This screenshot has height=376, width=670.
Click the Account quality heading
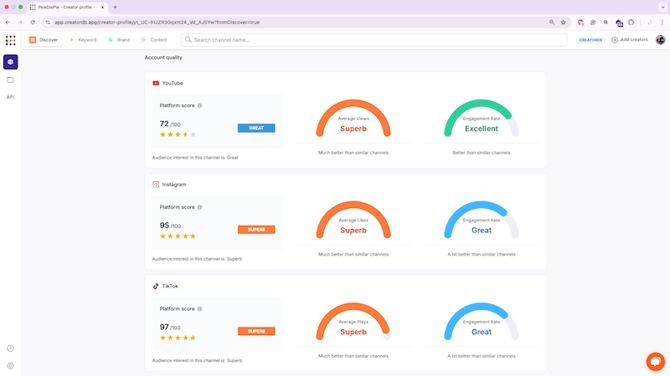[163, 57]
